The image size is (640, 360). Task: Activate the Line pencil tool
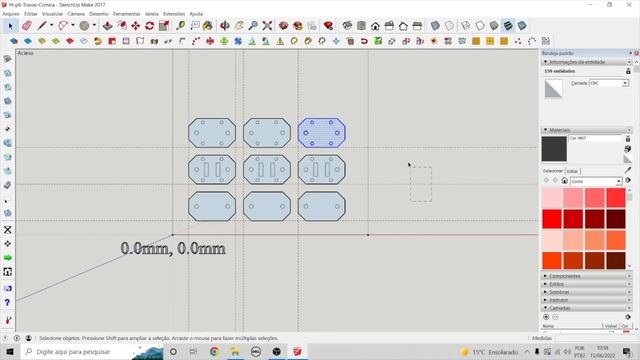pos(42,26)
